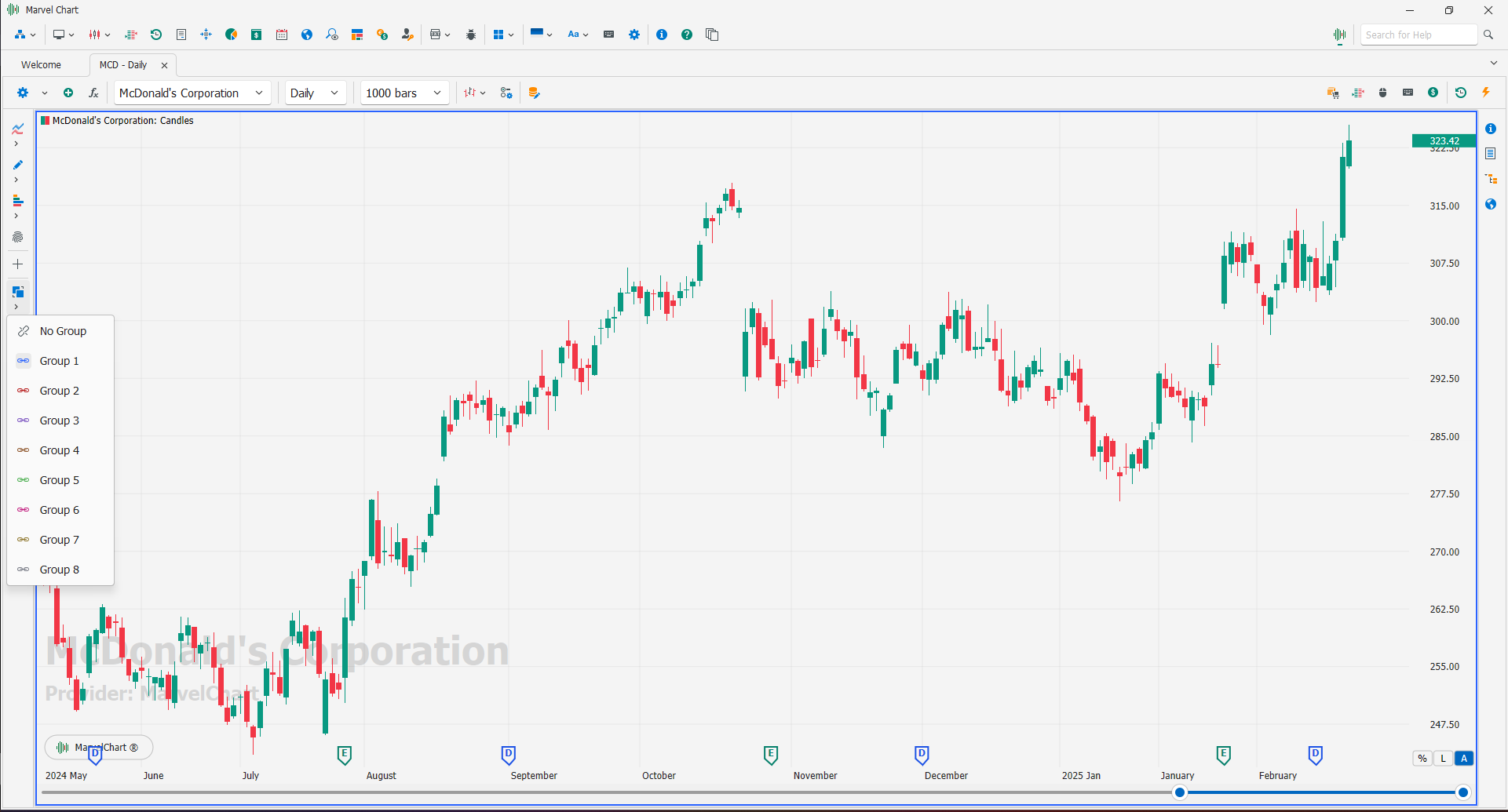Open the McDonald's Corporation symbol dropdown
Image resolution: width=1508 pixels, height=812 pixels.
pyautogui.click(x=192, y=93)
